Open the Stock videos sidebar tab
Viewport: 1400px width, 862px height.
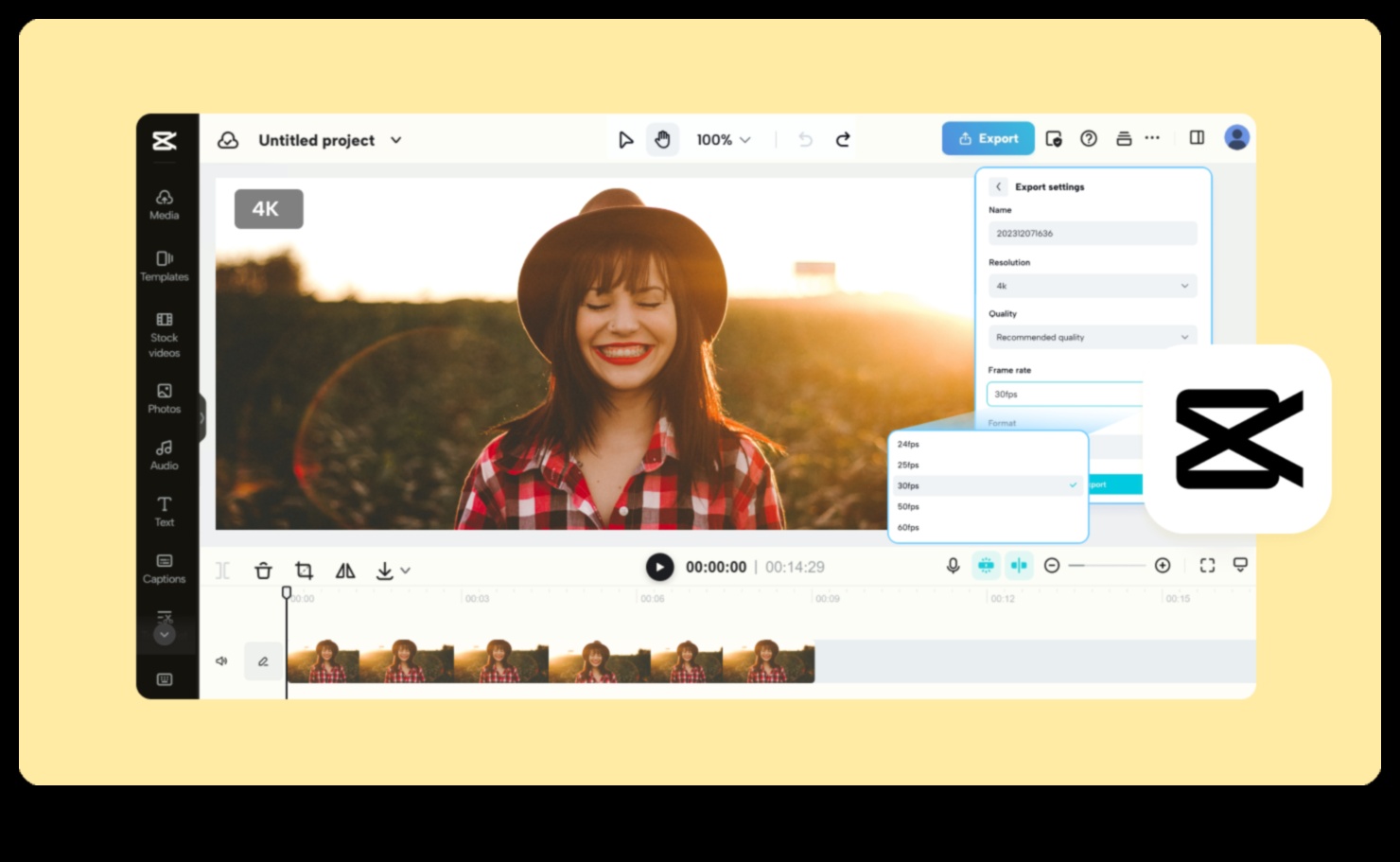click(165, 335)
